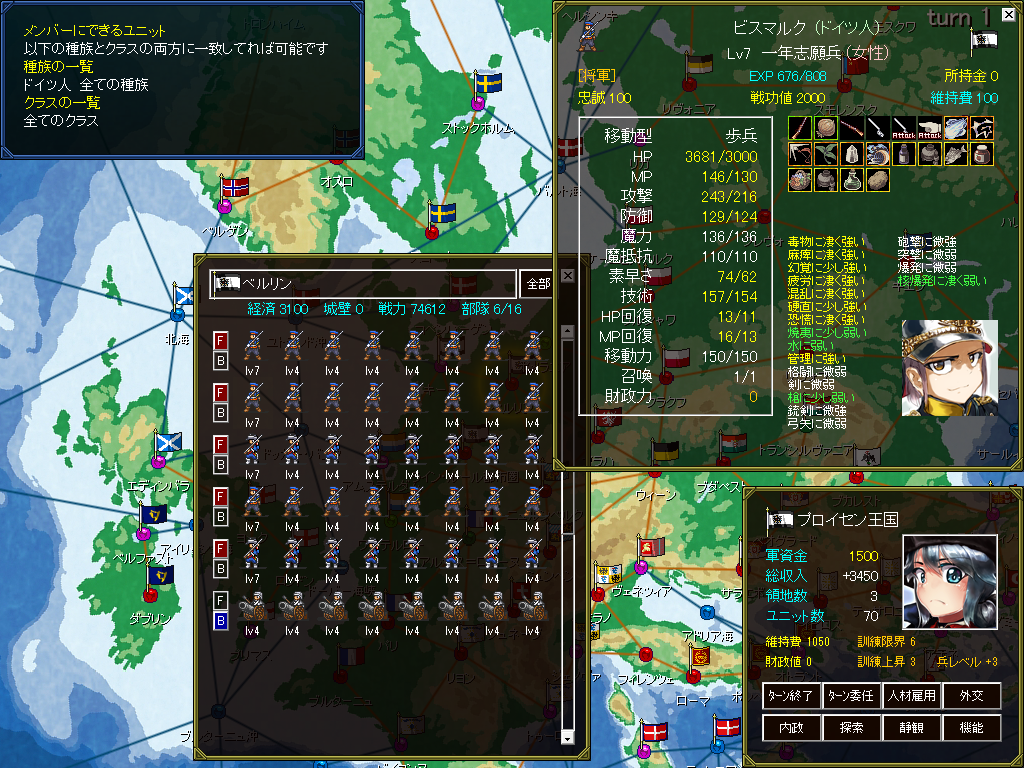The image size is (1024, 768).
Task: Click the 部隊 6/16 troop count
Action: pyautogui.click(x=491, y=309)
